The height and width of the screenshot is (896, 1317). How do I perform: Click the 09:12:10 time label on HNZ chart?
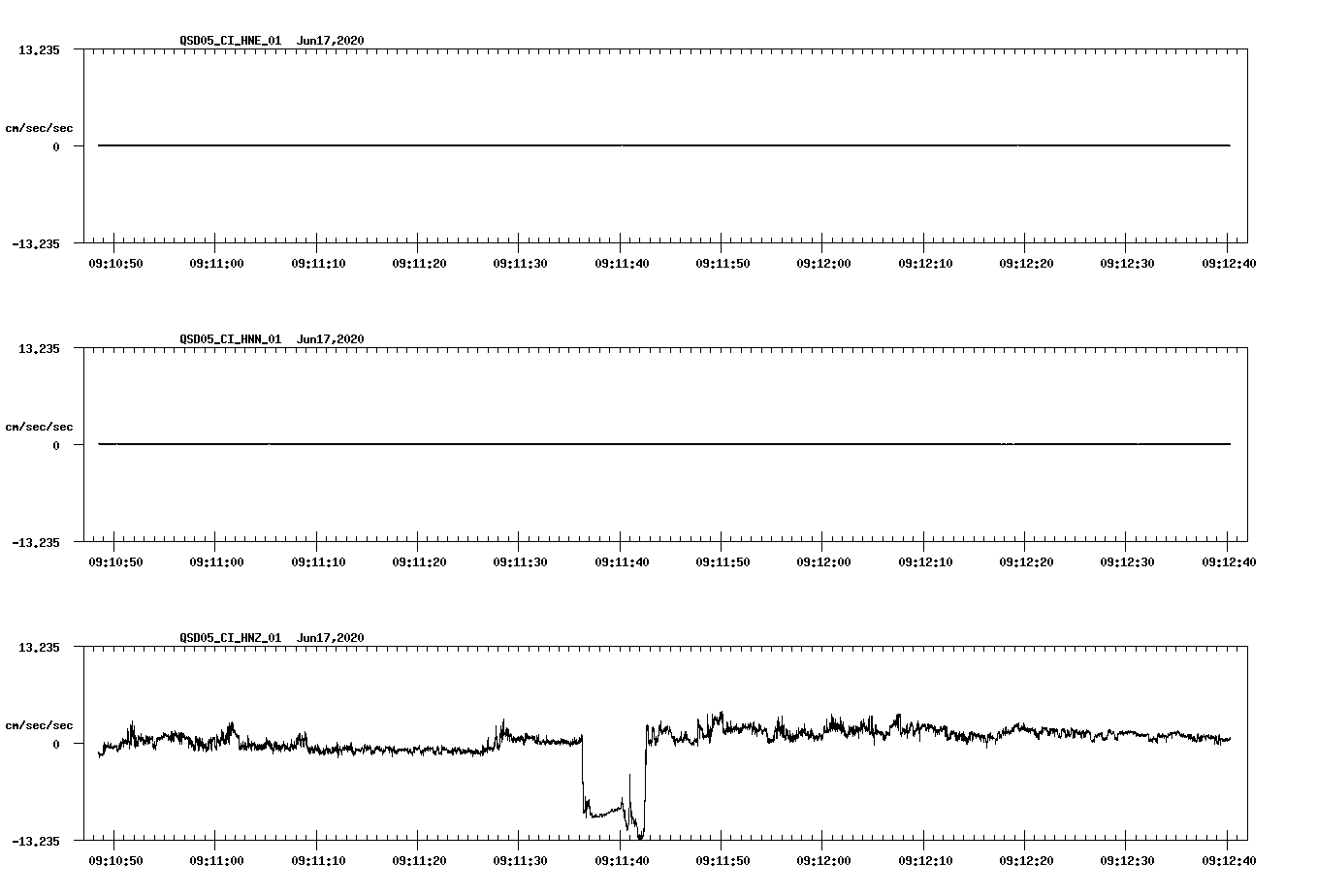point(925,860)
